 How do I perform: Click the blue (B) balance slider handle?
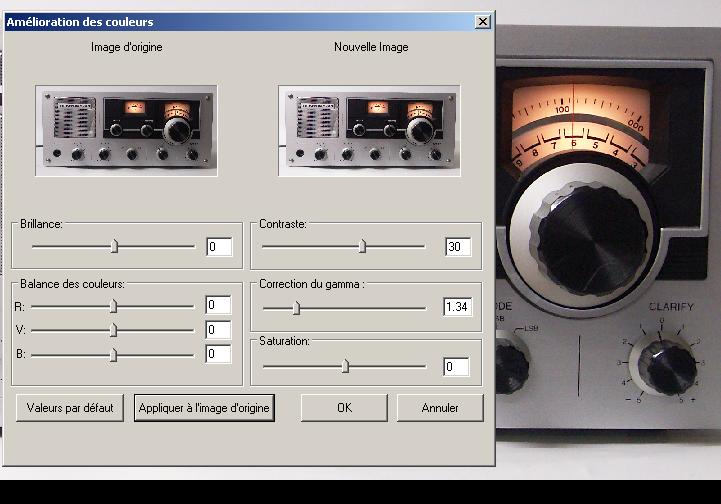[x=113, y=354]
